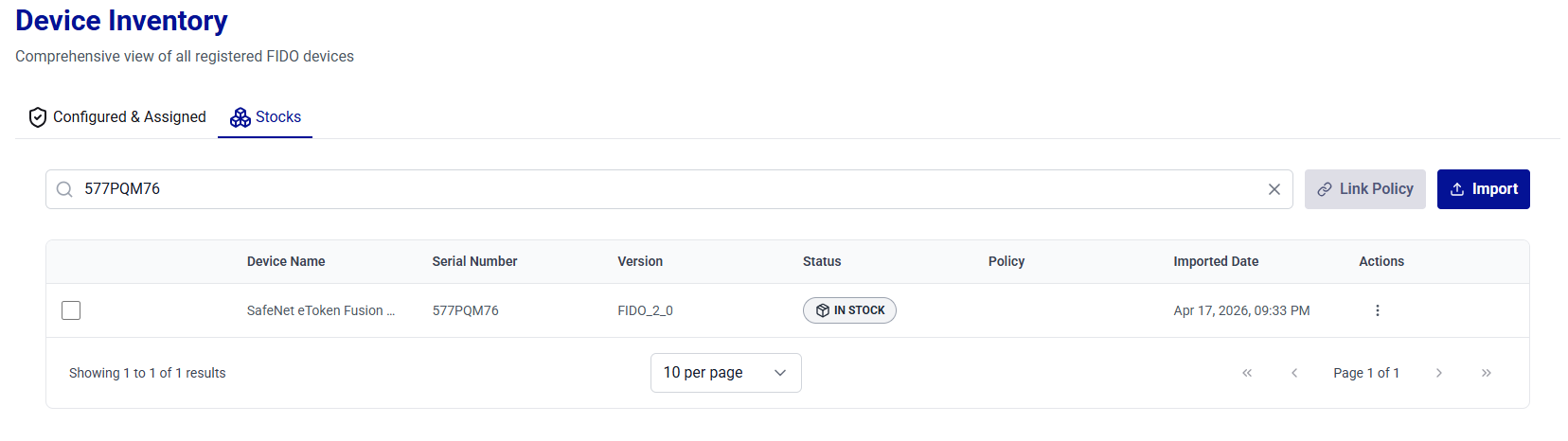
Task: Click the Link Policy button
Action: [x=1364, y=189]
